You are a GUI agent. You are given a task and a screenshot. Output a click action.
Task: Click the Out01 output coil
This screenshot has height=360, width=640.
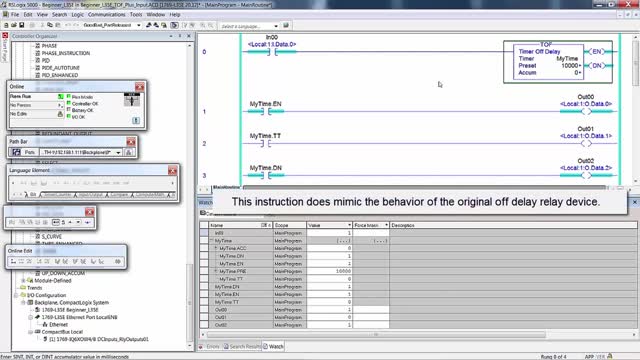click(586, 143)
